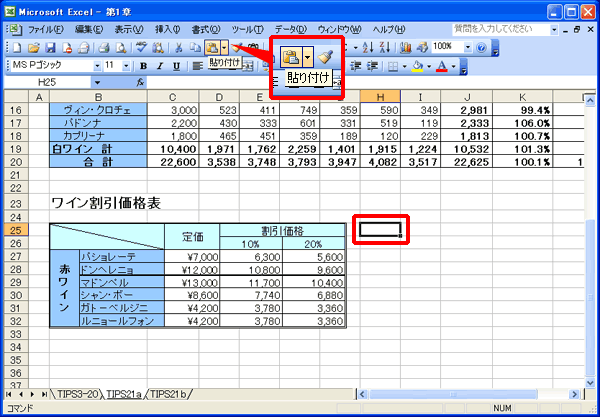The width and height of the screenshot is (600, 417).
Task: Open the Name Box dropdown arrow
Action: [x=97, y=82]
